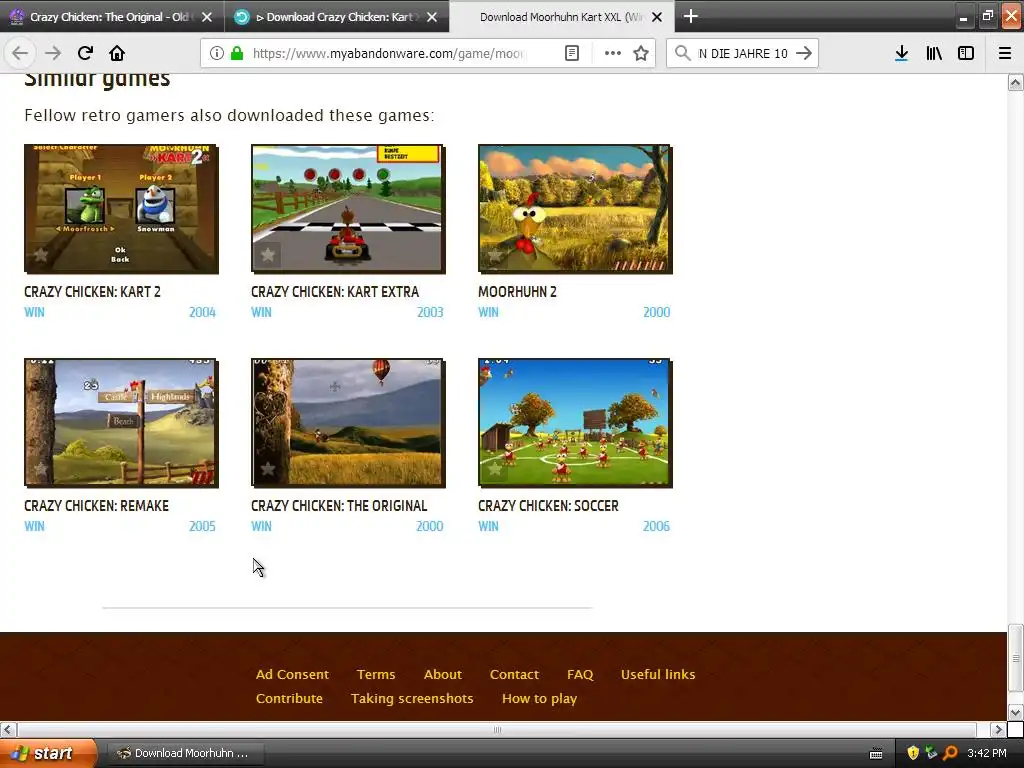This screenshot has width=1024, height=768.
Task: Open the Taking screenshots footer link
Action: 412,699
